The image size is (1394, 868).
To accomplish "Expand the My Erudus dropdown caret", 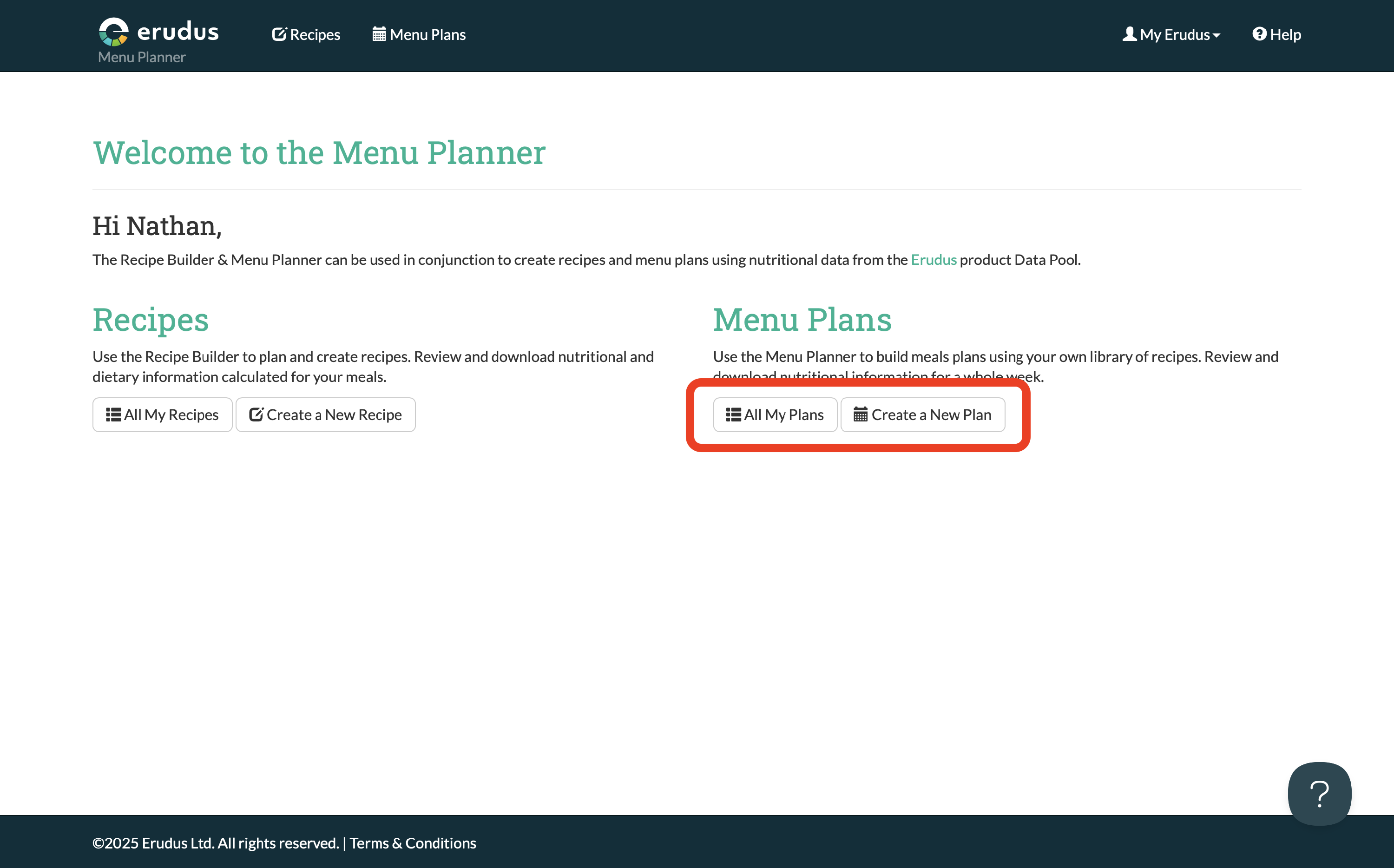I will (1216, 36).
